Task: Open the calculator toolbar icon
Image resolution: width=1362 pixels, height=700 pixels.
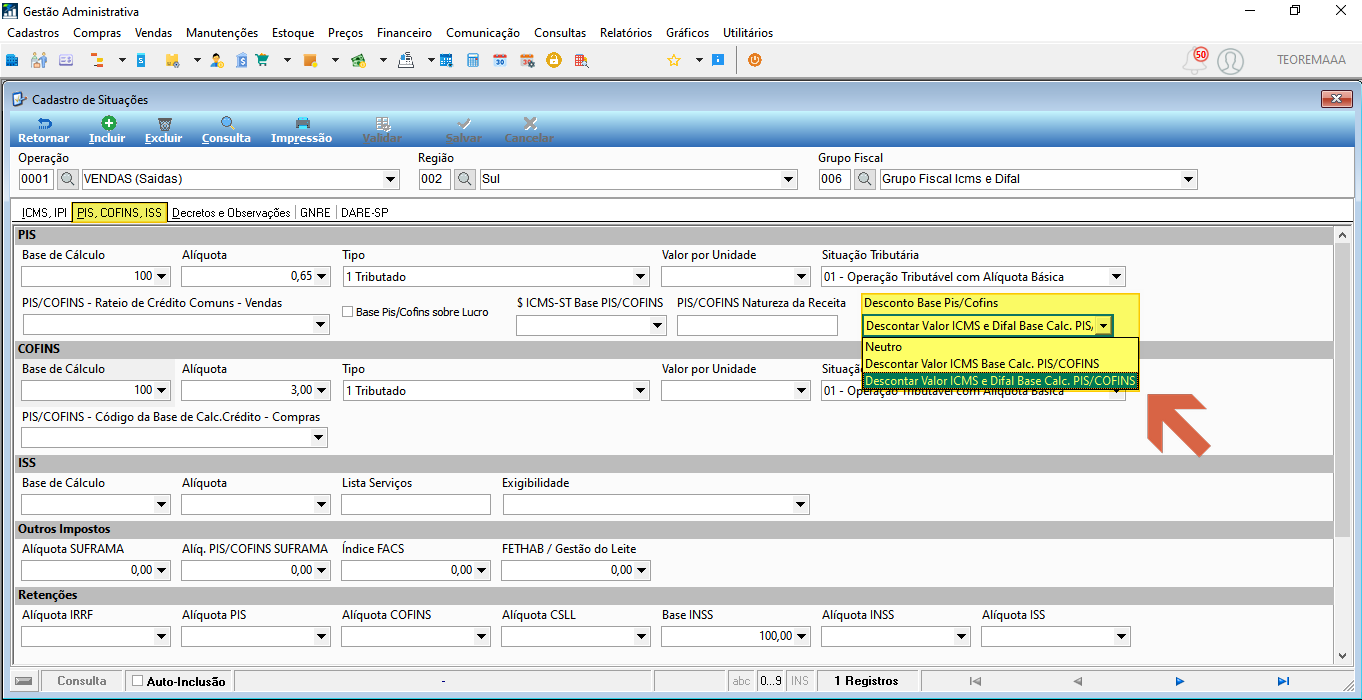Action: [x=473, y=60]
